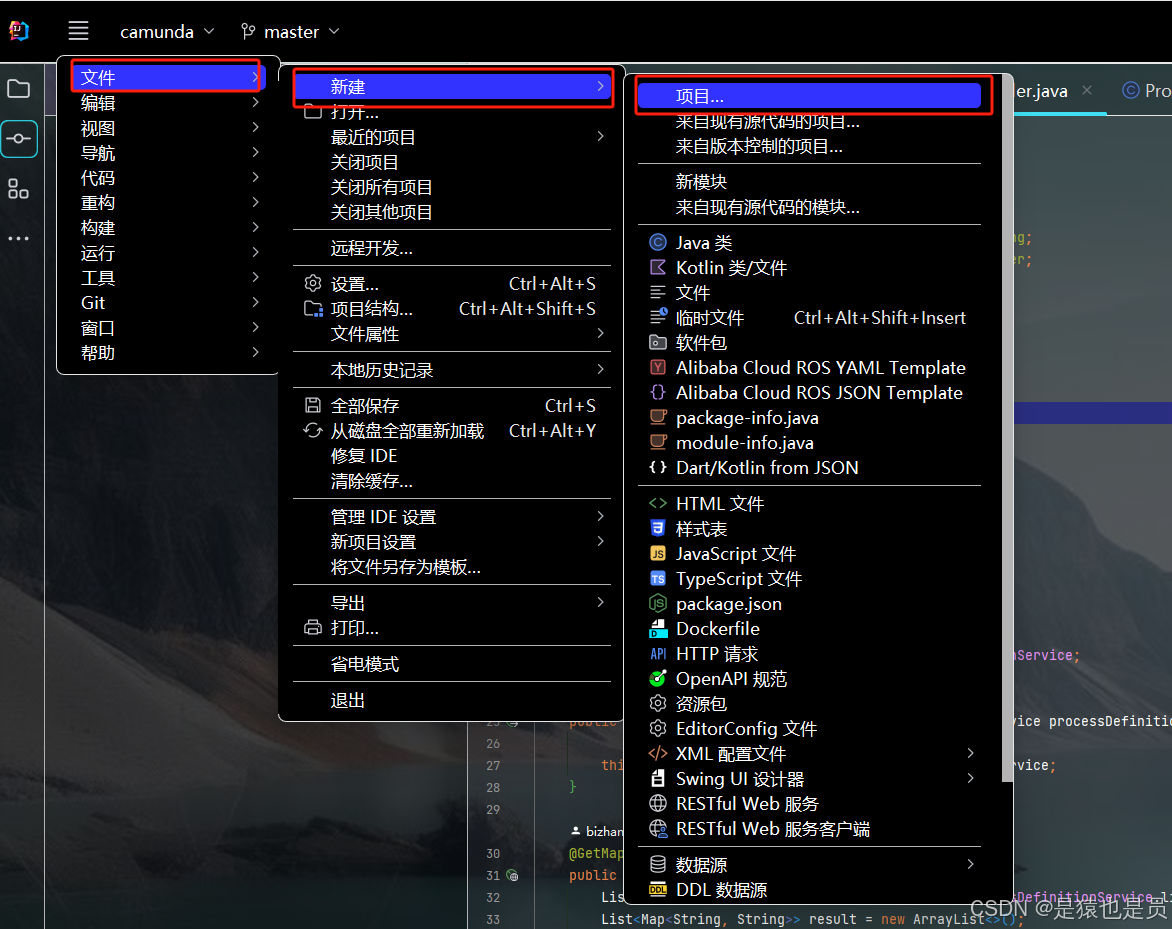This screenshot has width=1172, height=929.
Task: Click the 临时文件 scratch file icon
Action: (x=658, y=317)
